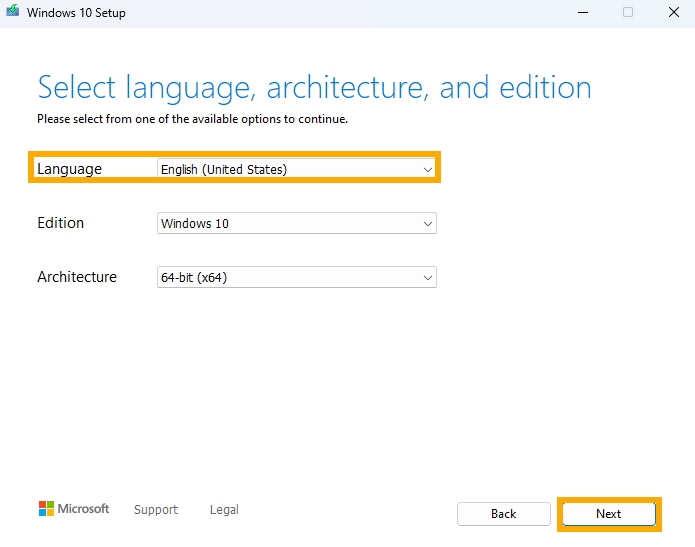Viewport: 695px width, 547px height.
Task: Select the Windows 10 edition combo box
Action: [x=297, y=223]
